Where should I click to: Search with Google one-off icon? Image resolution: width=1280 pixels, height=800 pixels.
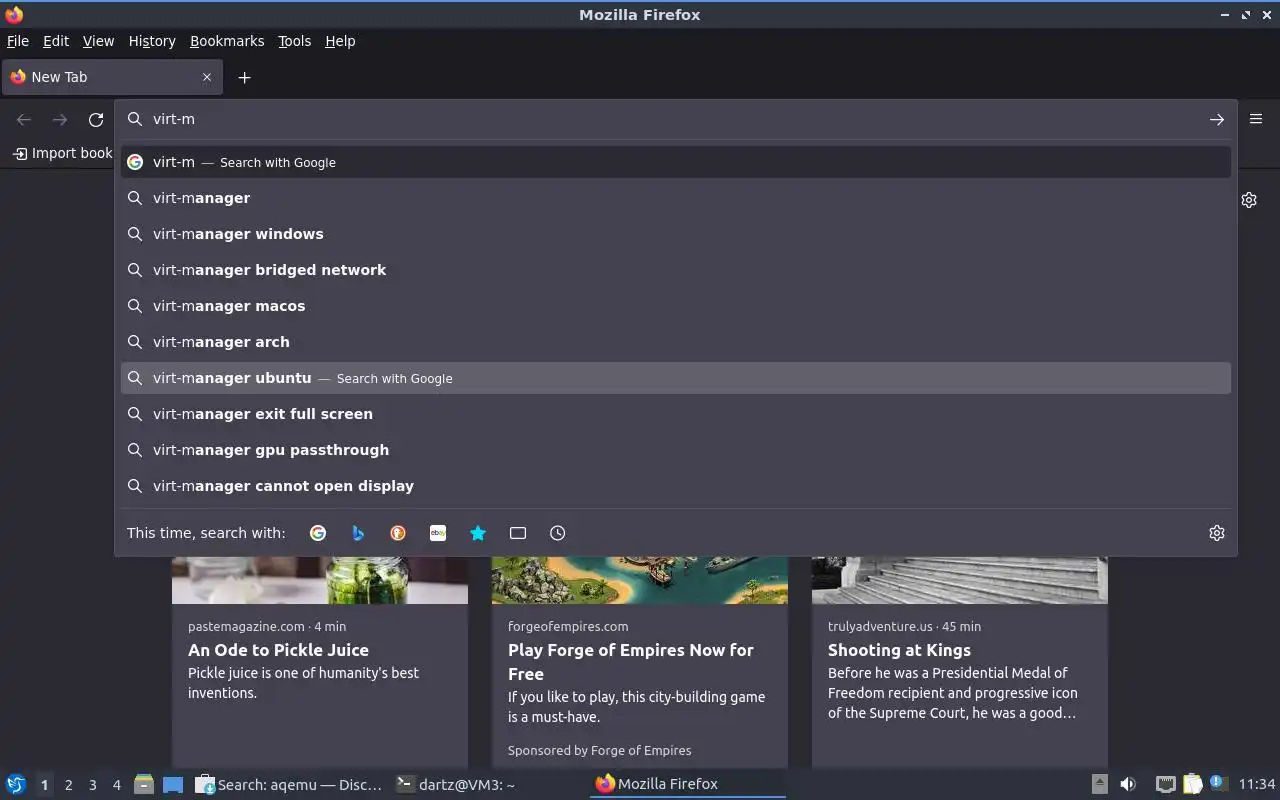318,533
